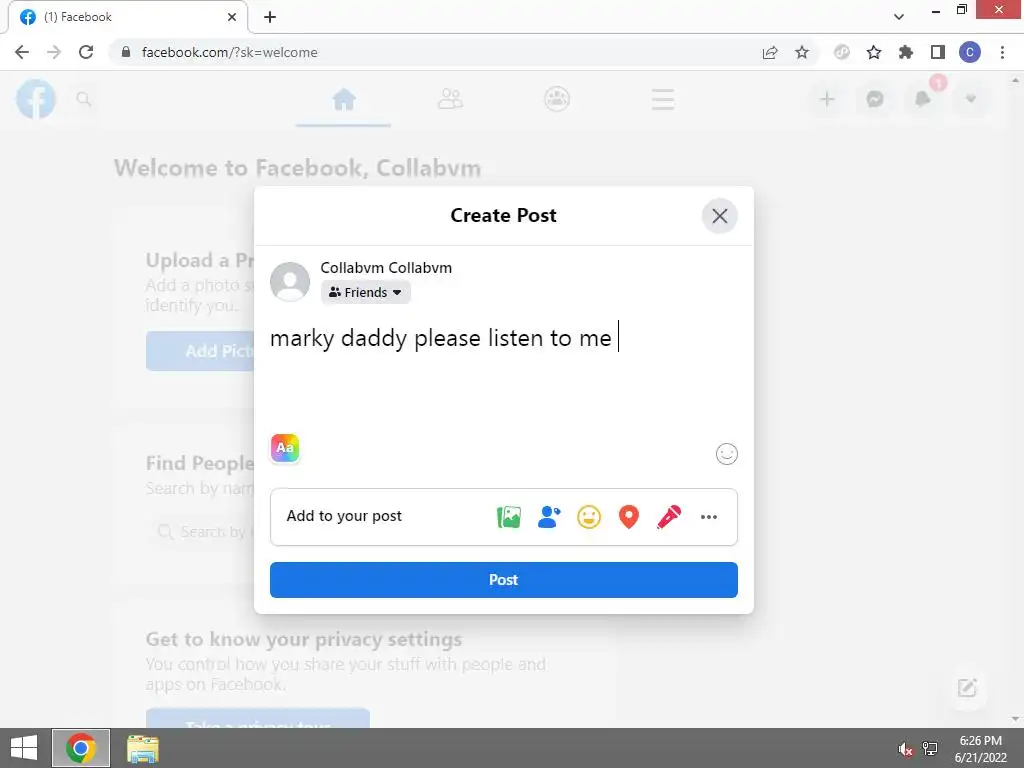The width and height of the screenshot is (1024, 768).
Task: Go to the Home tab icon
Action: tap(344, 99)
